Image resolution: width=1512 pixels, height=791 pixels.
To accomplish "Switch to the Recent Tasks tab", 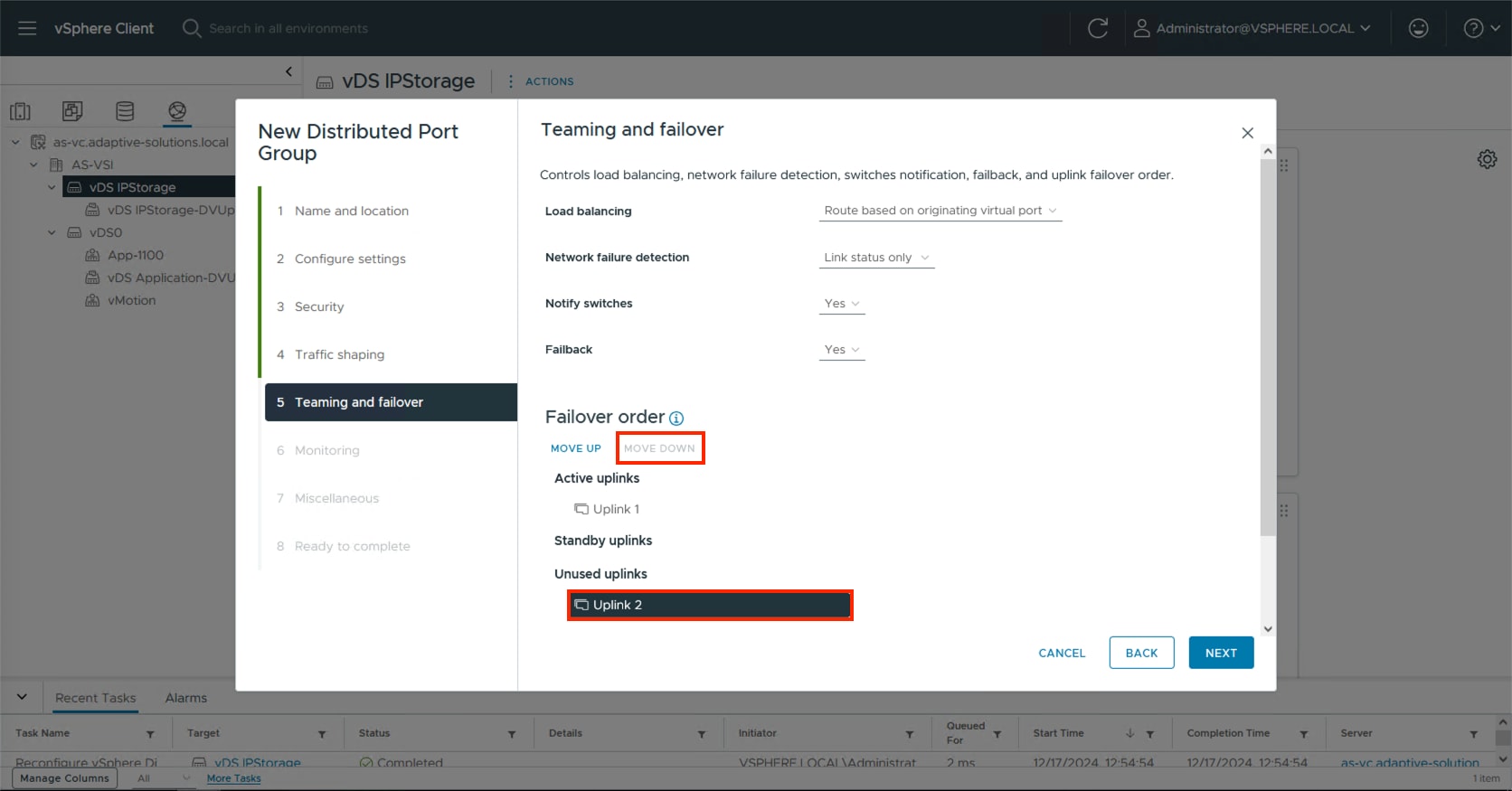I will tap(95, 698).
